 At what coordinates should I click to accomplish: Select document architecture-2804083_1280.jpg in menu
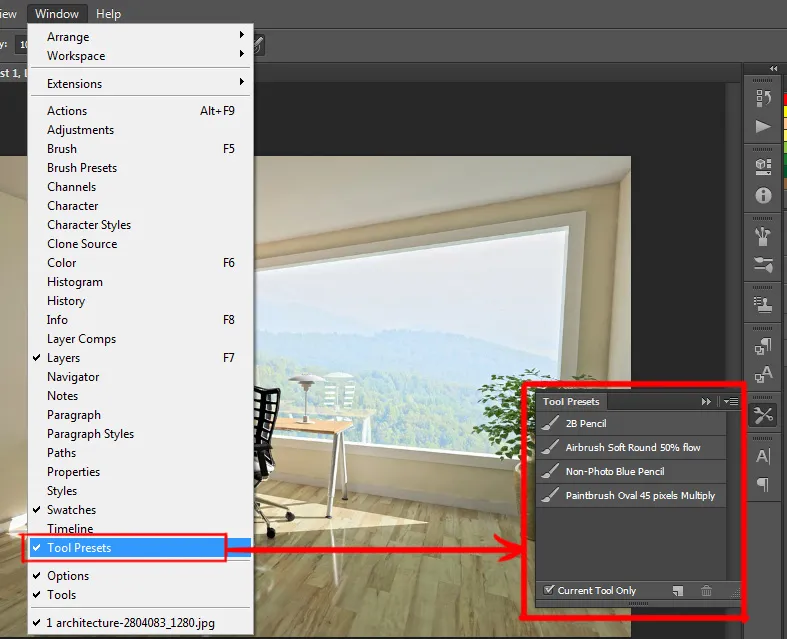point(141,623)
